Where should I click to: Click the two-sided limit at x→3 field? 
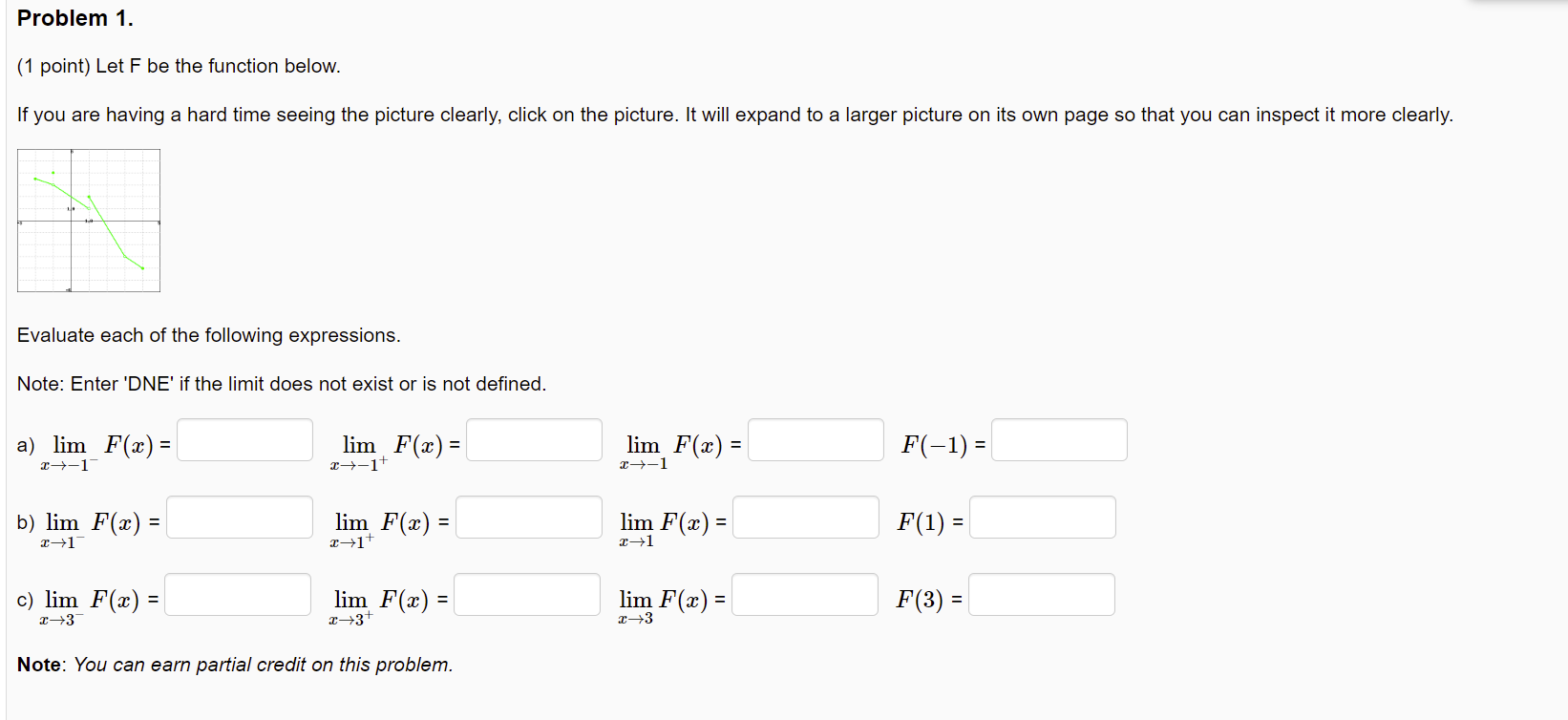click(x=805, y=595)
